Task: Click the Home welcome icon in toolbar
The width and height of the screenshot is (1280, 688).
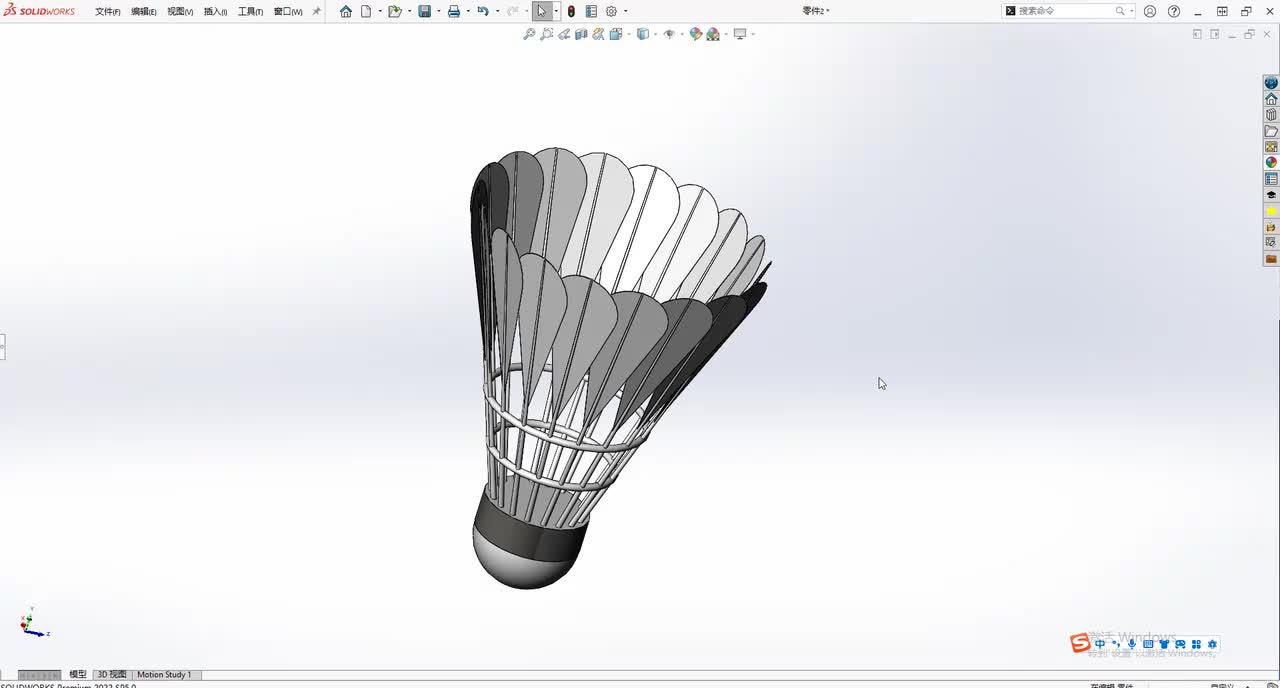Action: coord(346,11)
